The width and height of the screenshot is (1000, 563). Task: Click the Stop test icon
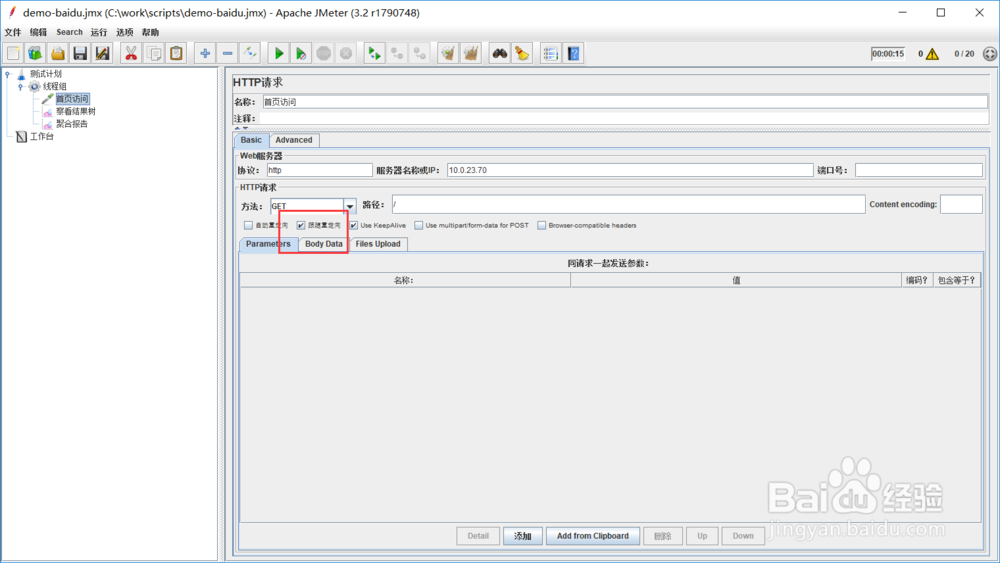[x=323, y=54]
